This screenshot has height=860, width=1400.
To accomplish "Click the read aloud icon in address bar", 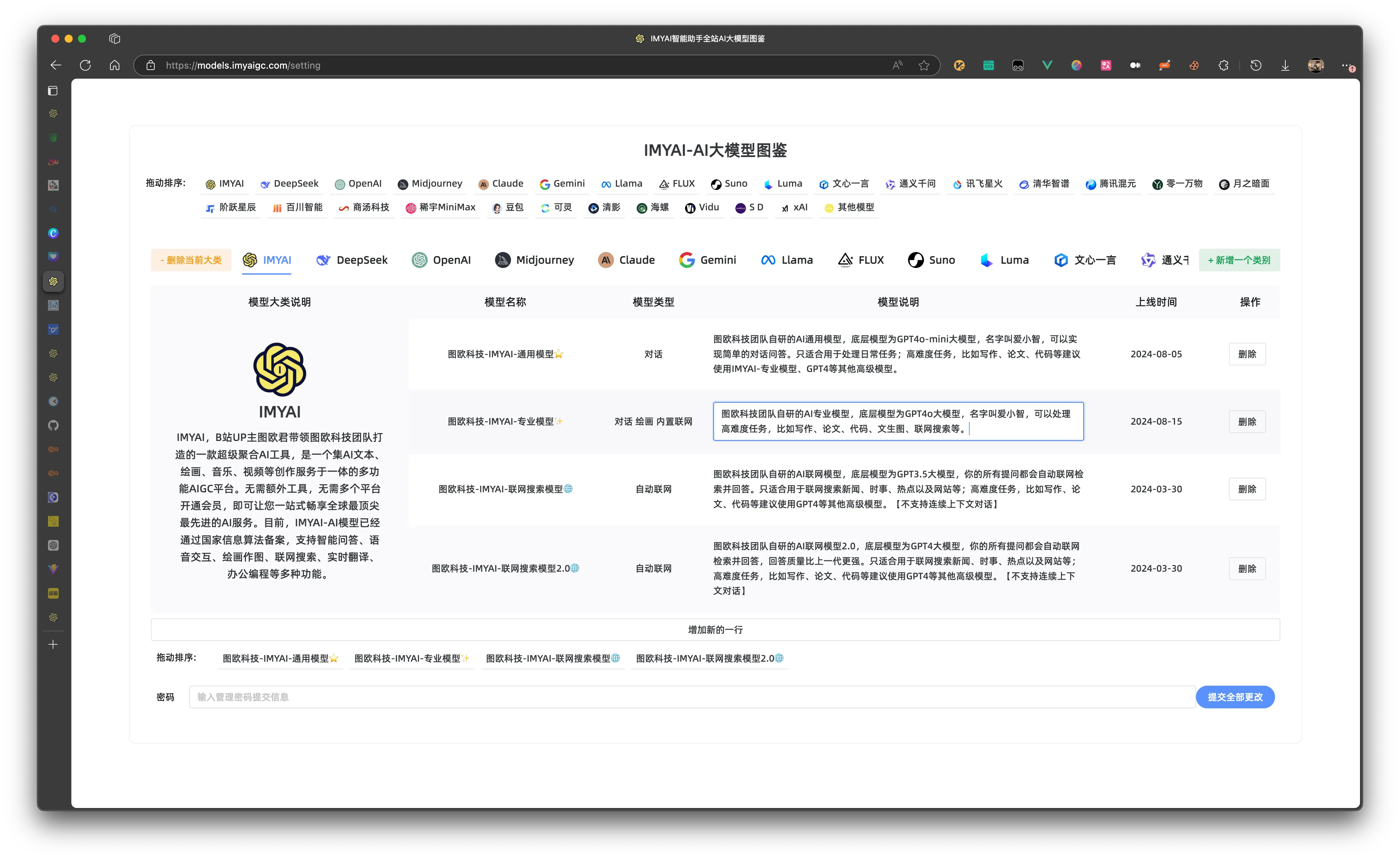I will pyautogui.click(x=897, y=65).
